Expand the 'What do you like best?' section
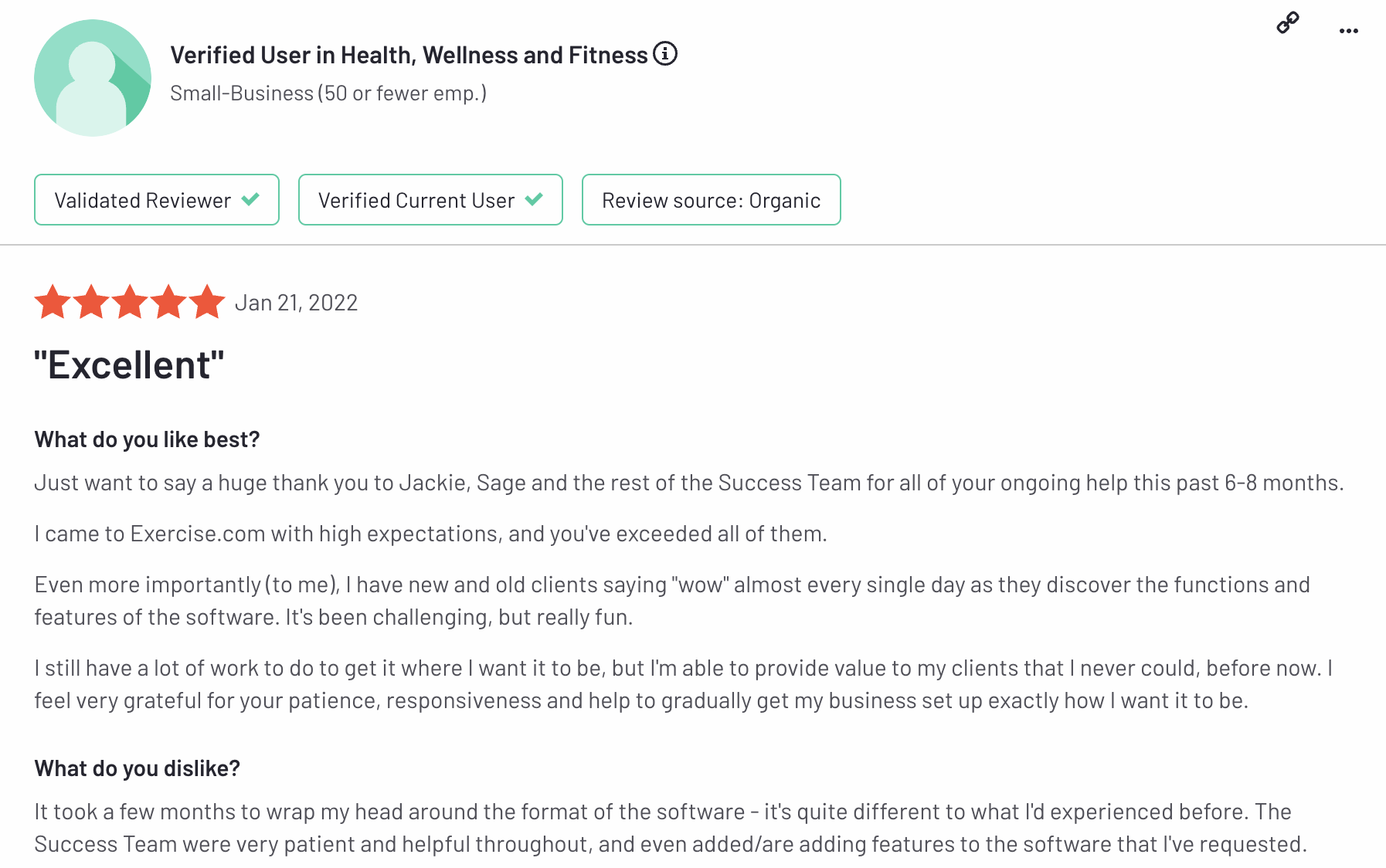Image resolution: width=1386 pixels, height=868 pixels. click(147, 439)
